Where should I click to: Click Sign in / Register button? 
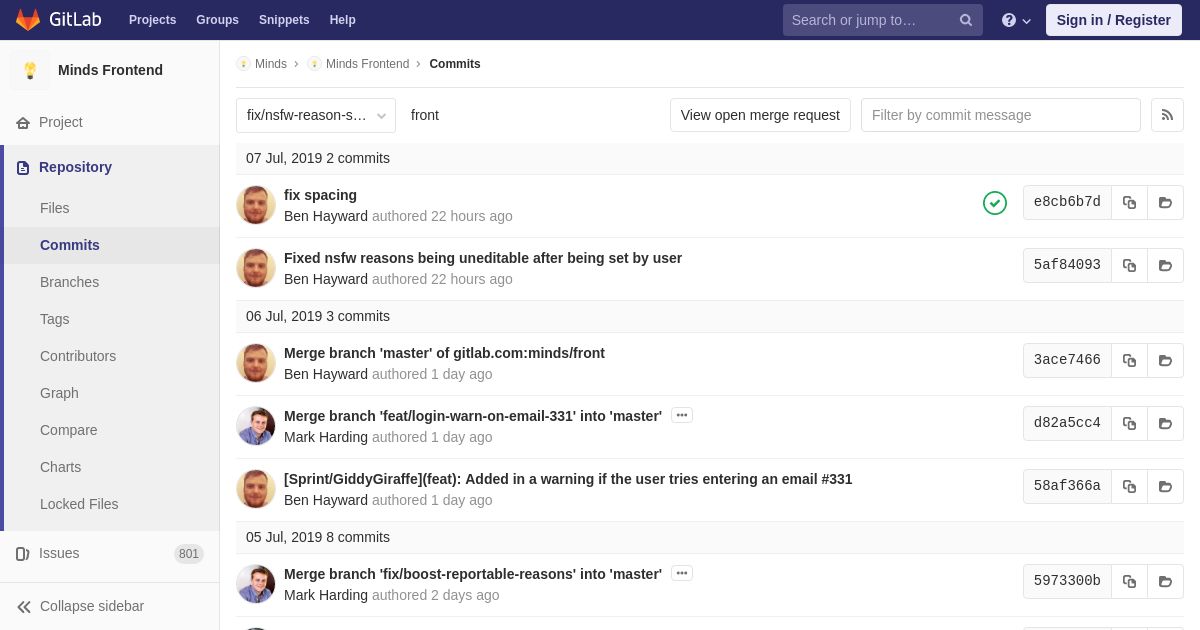pyautogui.click(x=1114, y=20)
